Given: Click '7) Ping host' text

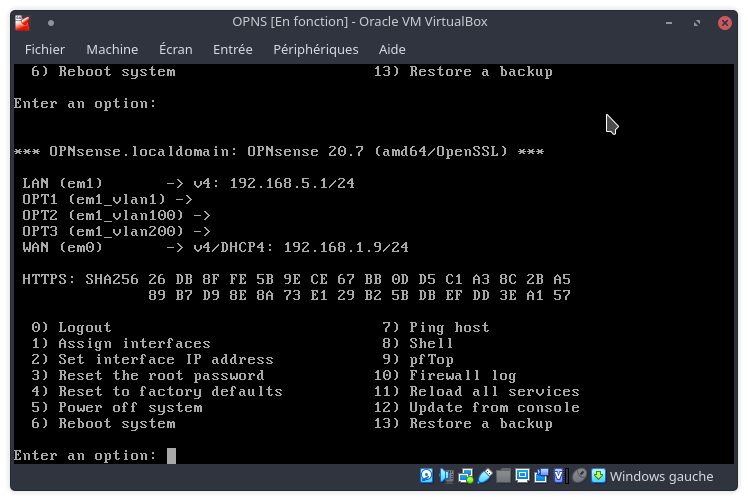Looking at the screenshot, I should coord(436,327).
